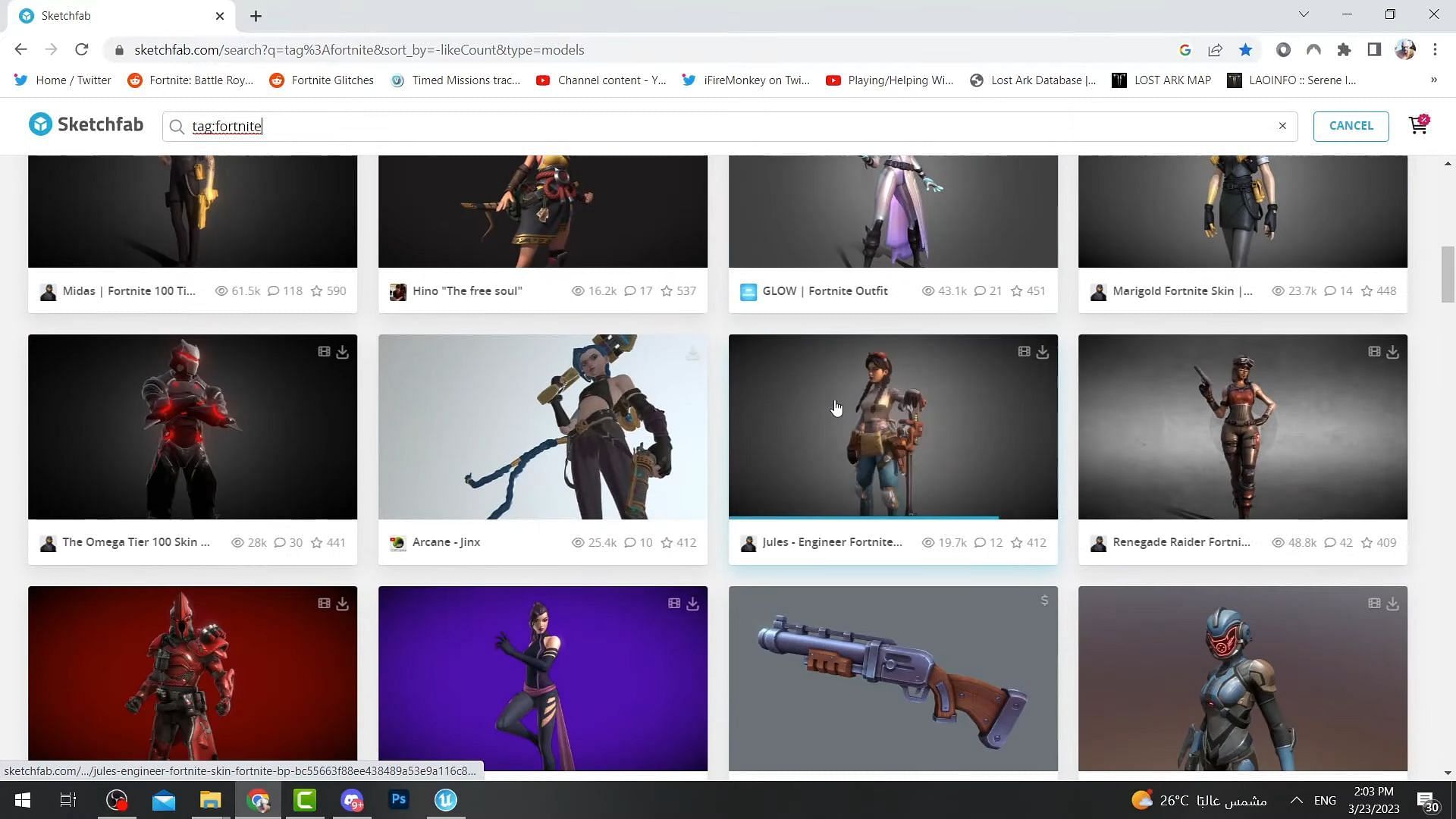
Task: Click the shopping cart icon
Action: (x=1418, y=125)
